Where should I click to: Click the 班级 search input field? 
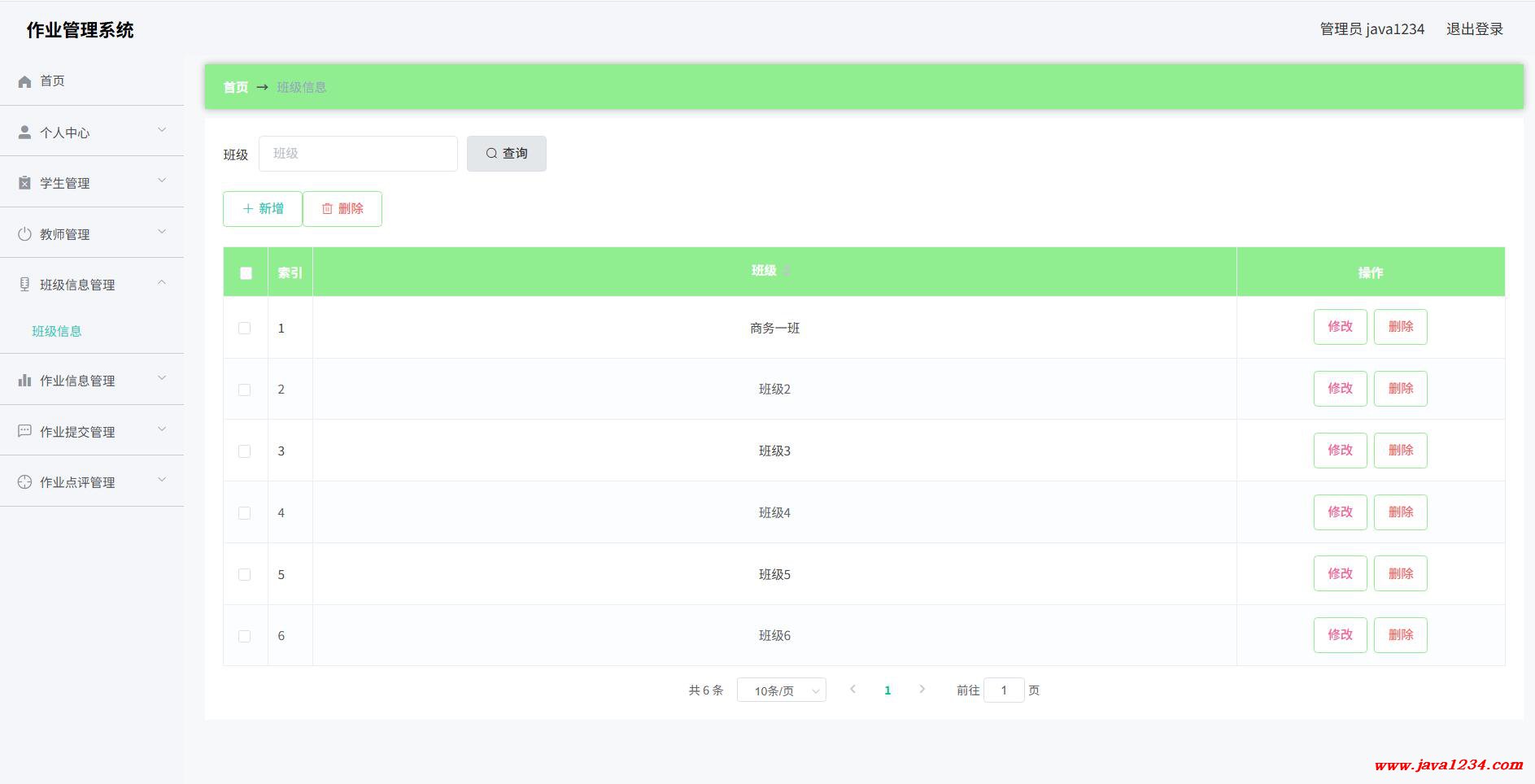point(358,154)
